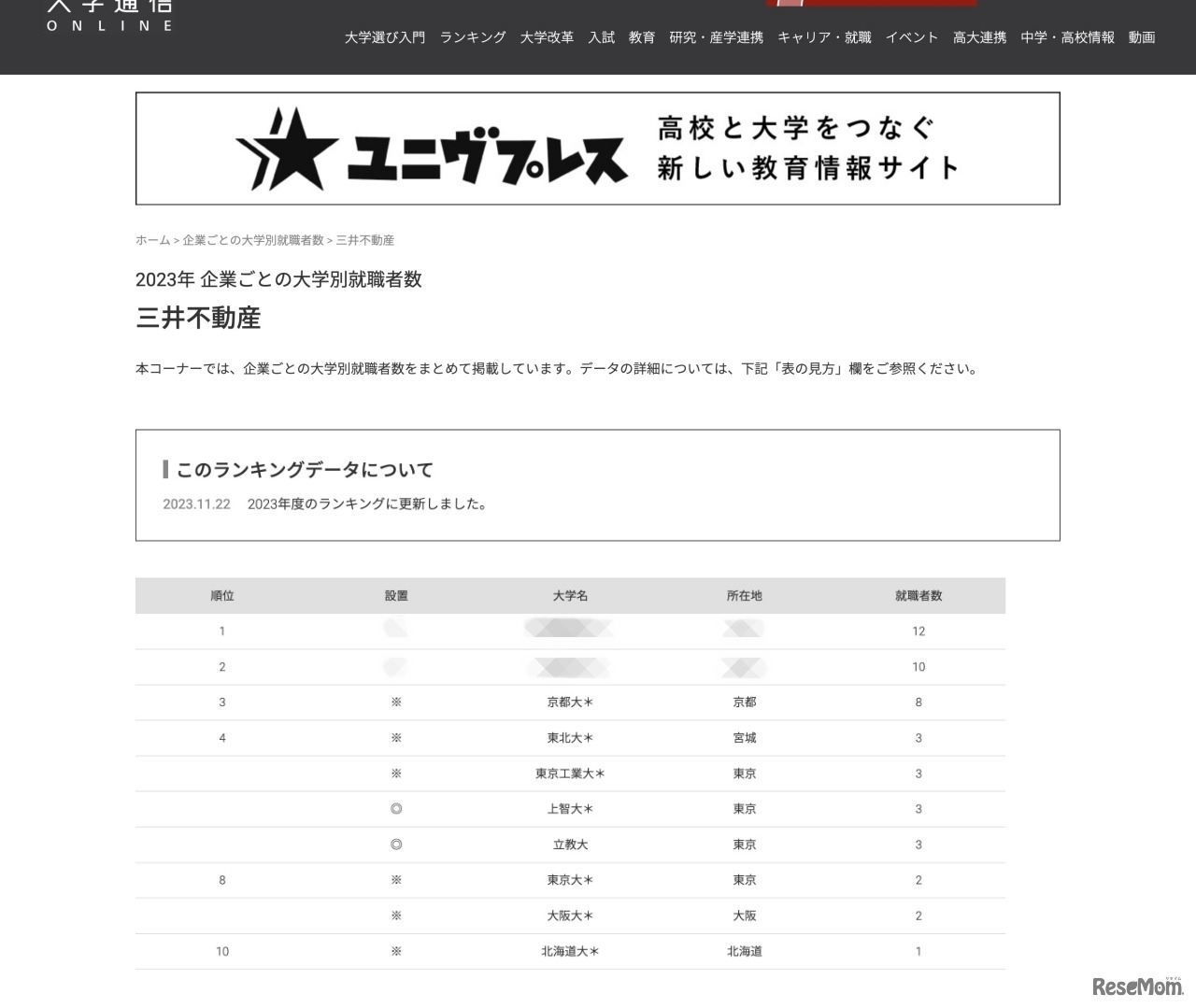The width and height of the screenshot is (1196, 1008).
Task: Select 東京大＊ in the table
Action: tap(570, 880)
